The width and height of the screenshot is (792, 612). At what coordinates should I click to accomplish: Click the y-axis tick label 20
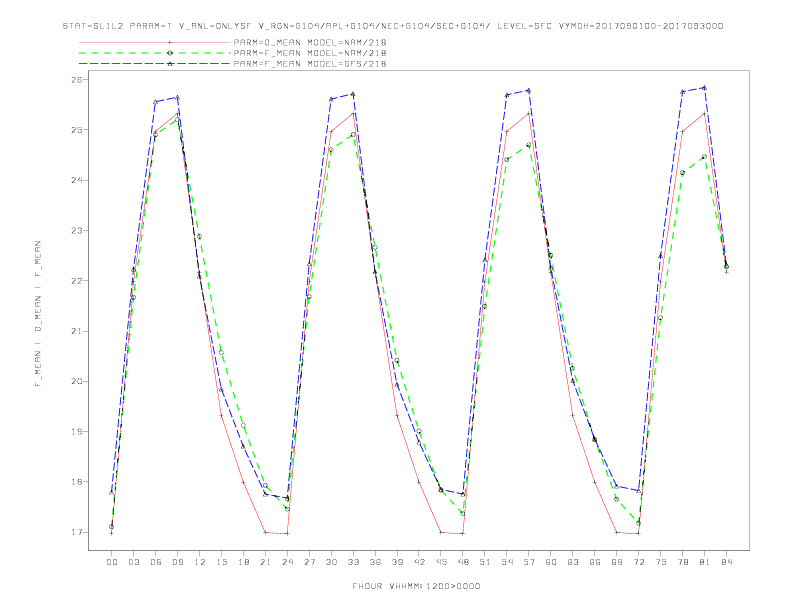click(x=76, y=381)
